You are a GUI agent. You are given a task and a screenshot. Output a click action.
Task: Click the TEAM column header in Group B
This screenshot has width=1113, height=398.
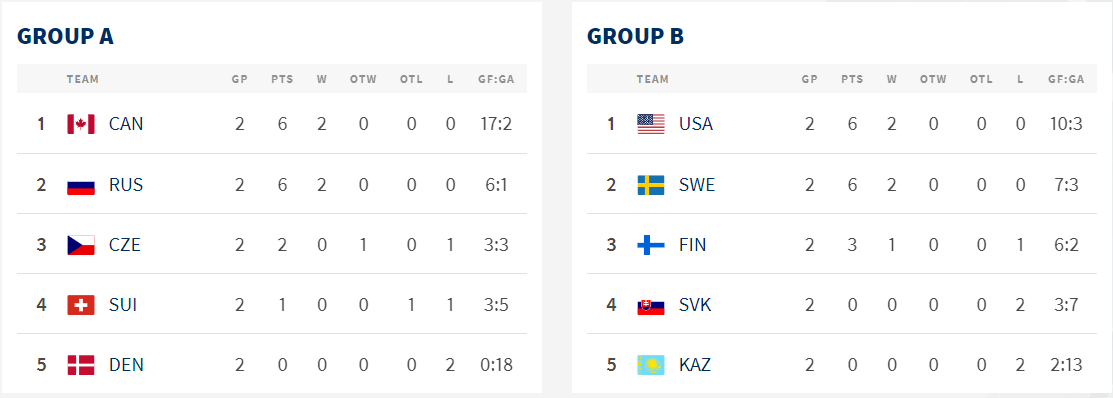(652, 79)
